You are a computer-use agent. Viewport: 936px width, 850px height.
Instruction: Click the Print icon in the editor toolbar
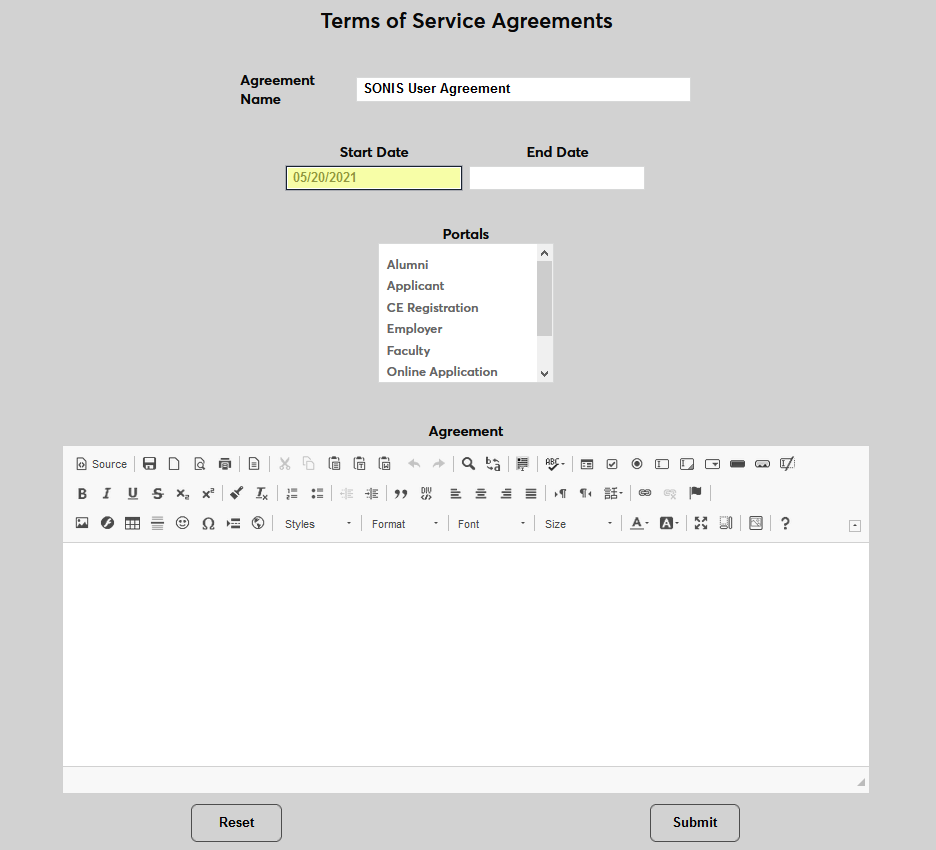point(225,463)
